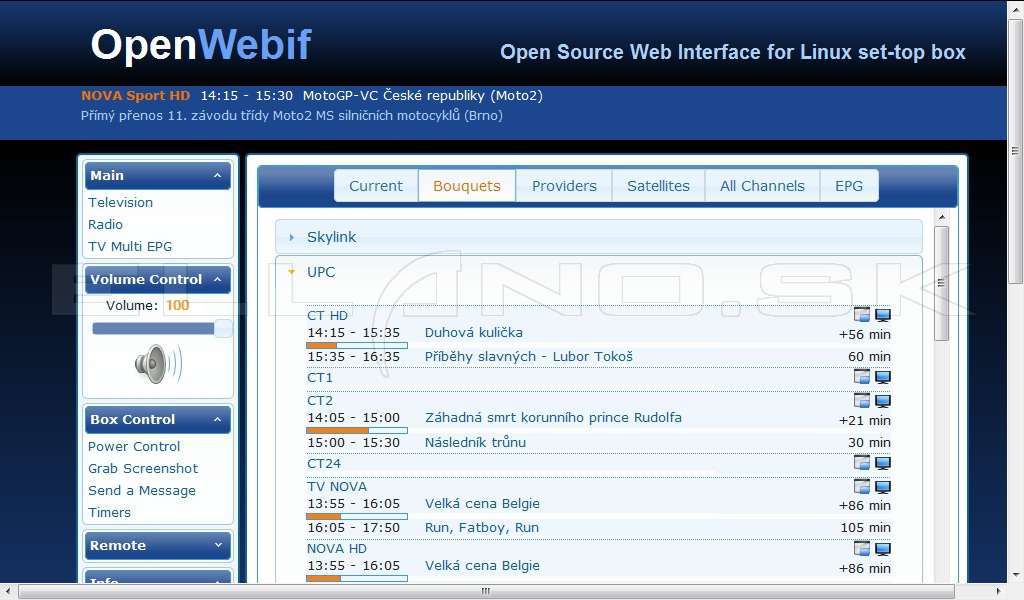1024x600 pixels.
Task: Select the Bouquets tab
Action: (467, 186)
